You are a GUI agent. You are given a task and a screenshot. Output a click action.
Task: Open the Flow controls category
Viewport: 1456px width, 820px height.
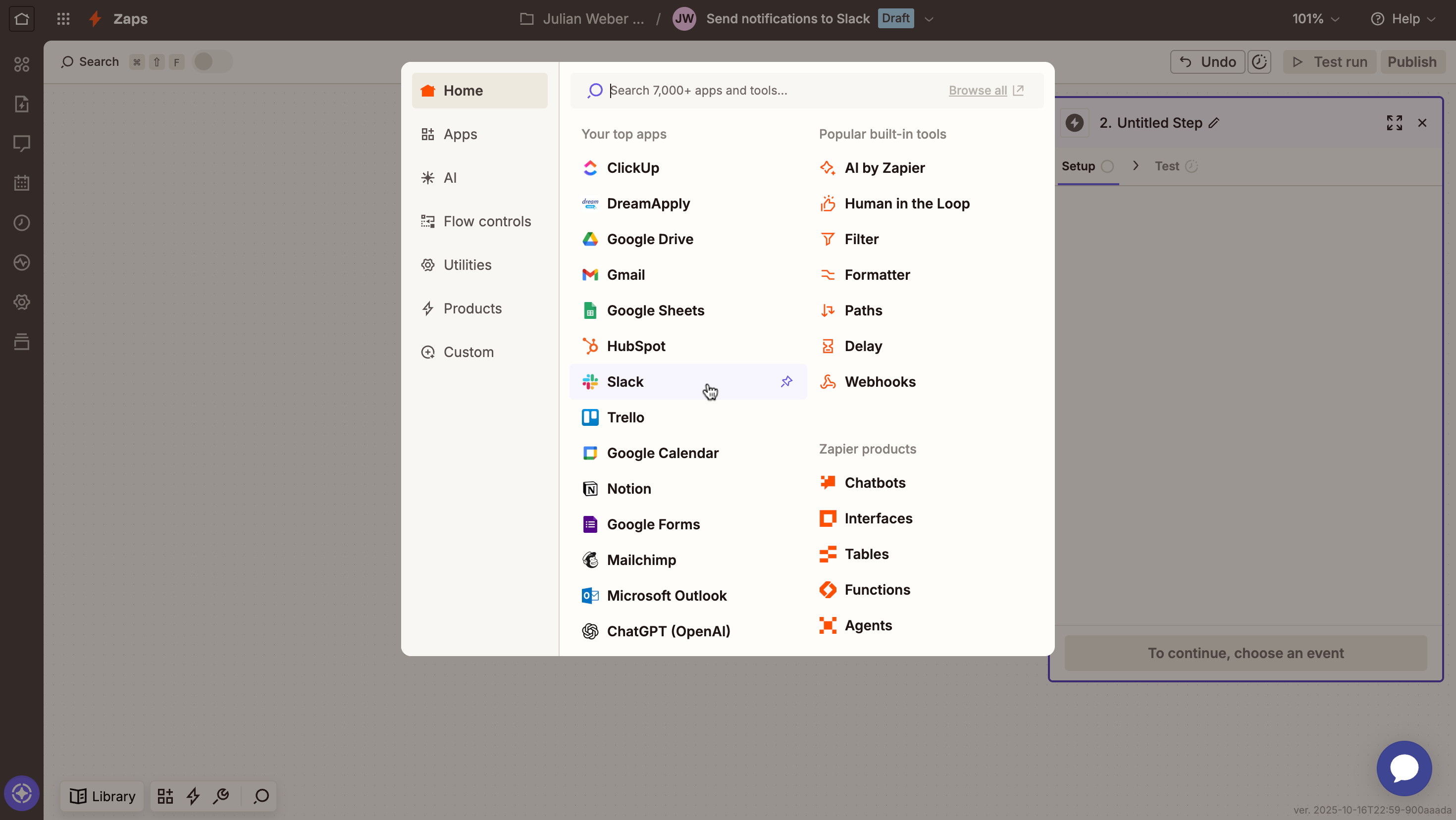coord(479,221)
